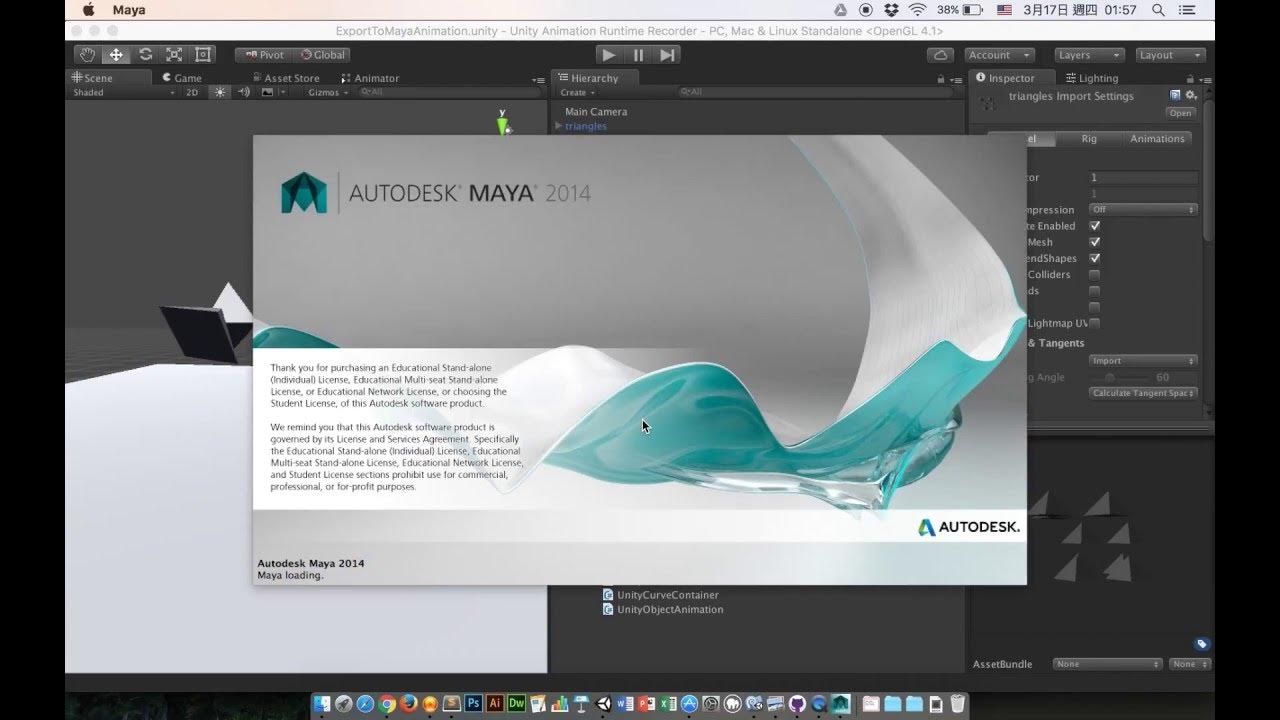Select Main Camera in Hierarchy
The image size is (1280, 720).
[596, 112]
